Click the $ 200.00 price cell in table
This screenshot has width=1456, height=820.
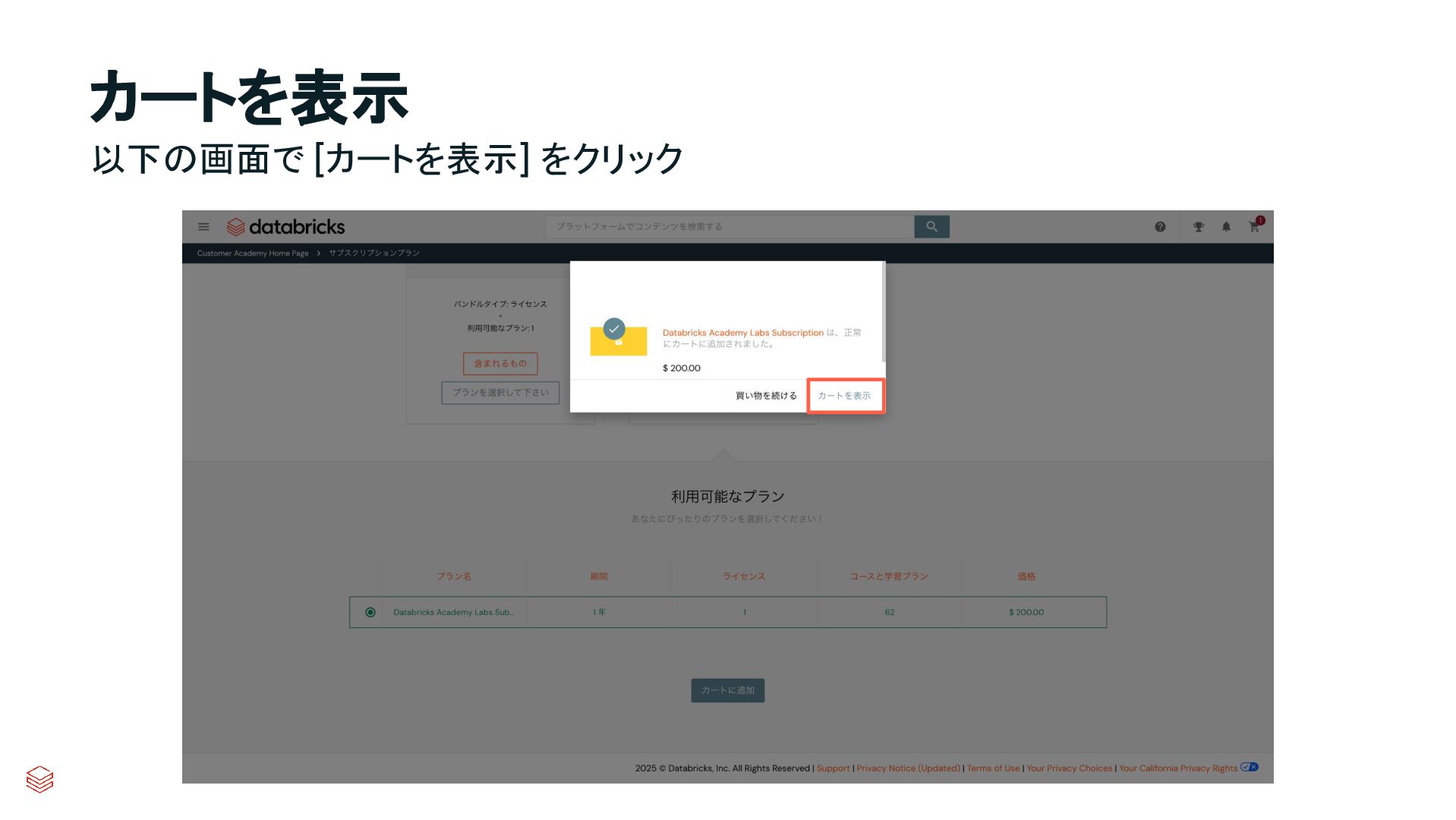[x=1026, y=612]
